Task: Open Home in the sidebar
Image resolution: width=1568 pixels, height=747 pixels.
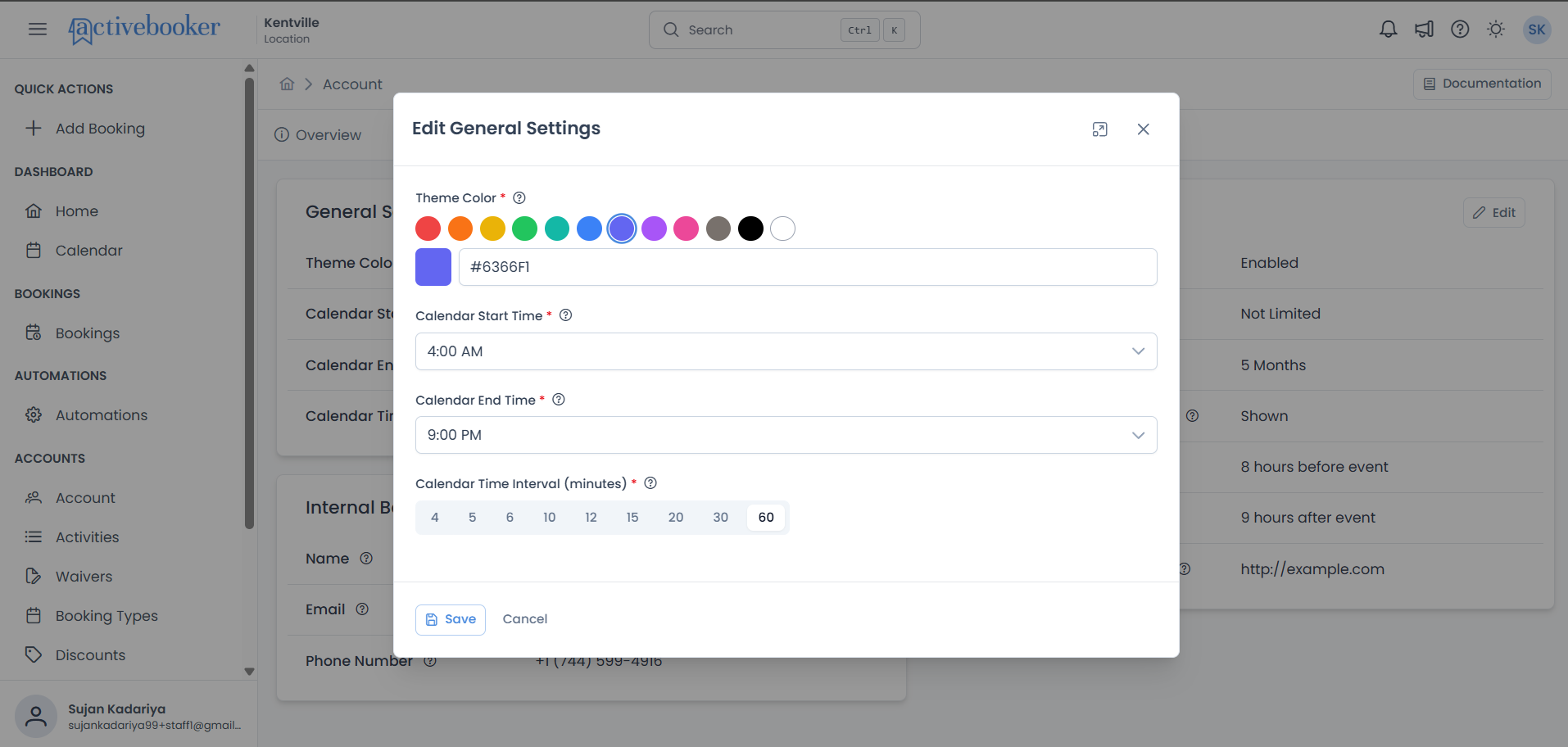Action: [x=77, y=211]
